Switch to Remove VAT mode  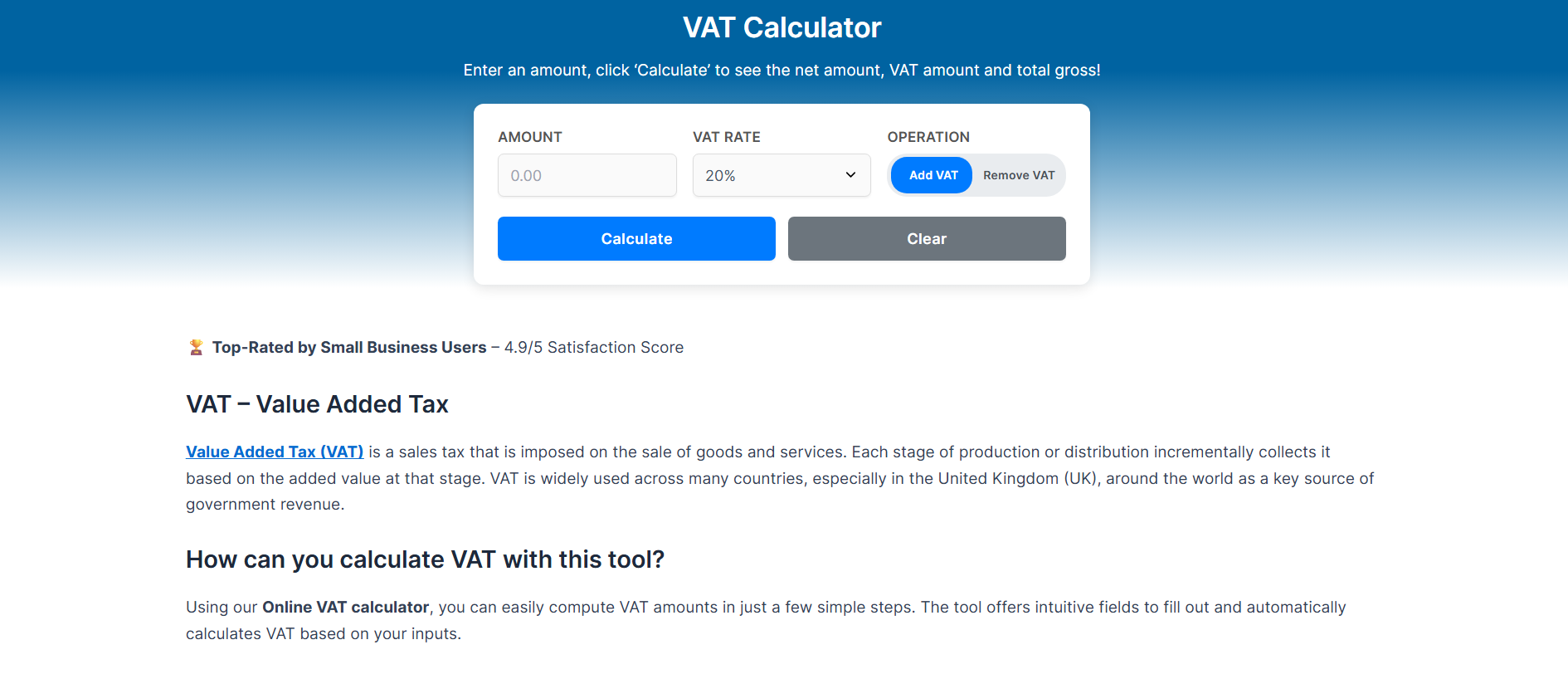(1018, 175)
